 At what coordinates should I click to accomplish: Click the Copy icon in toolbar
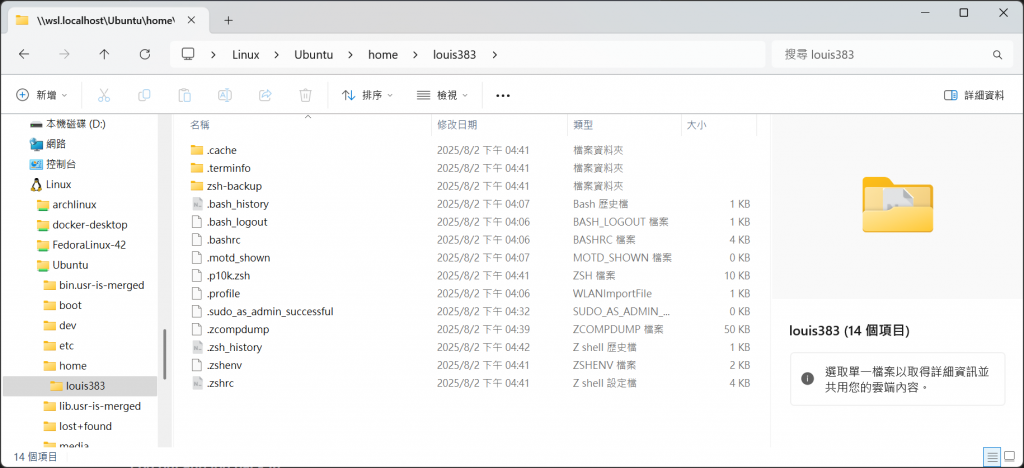coord(144,95)
